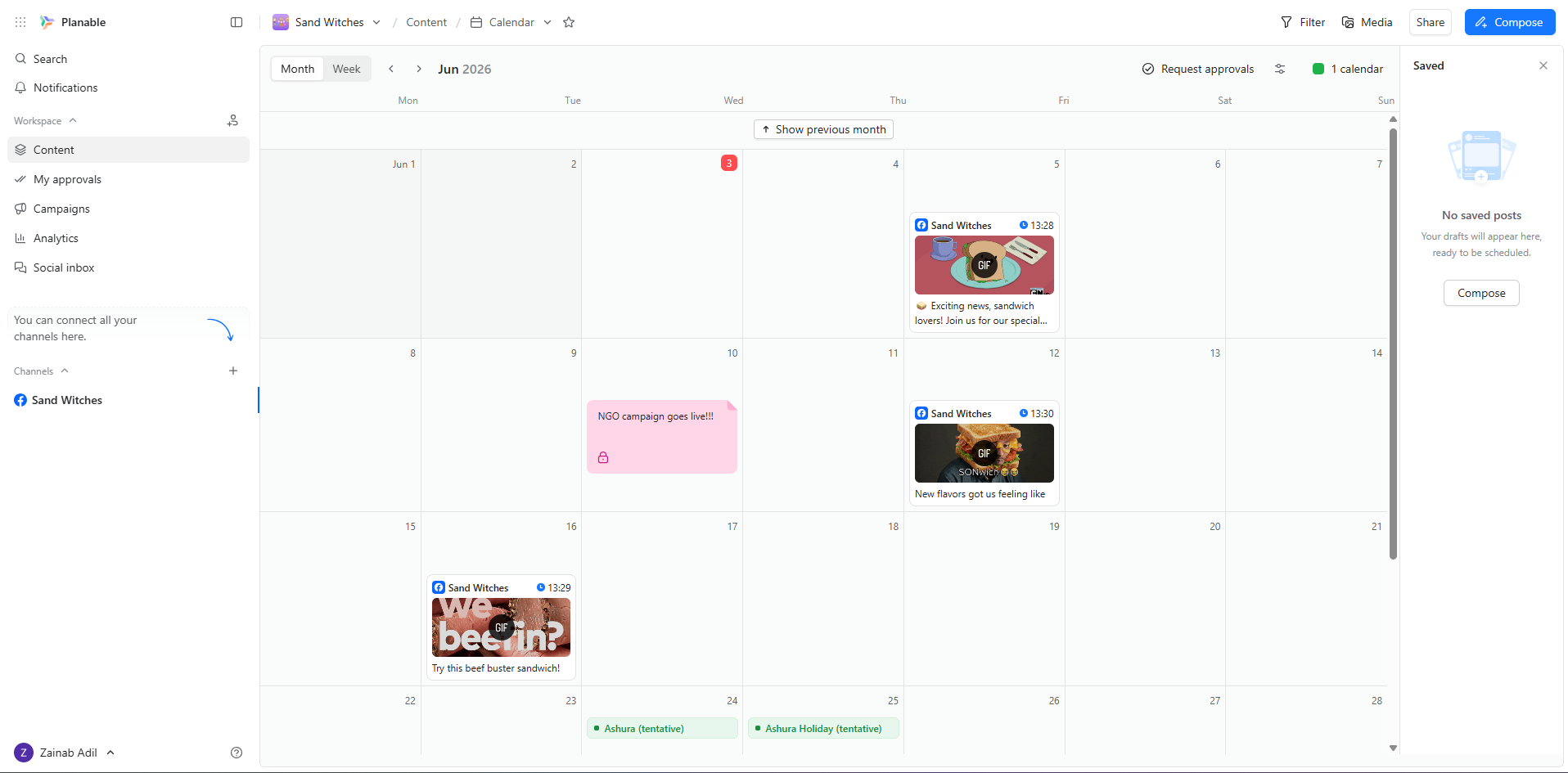1568x773 pixels.
Task: Click the Share button
Action: pos(1431,22)
